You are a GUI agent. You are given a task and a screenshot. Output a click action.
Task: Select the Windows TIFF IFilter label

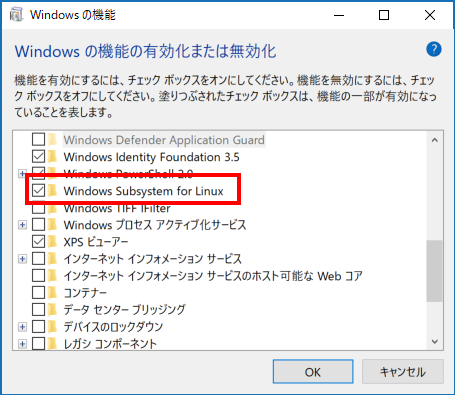coord(117,208)
